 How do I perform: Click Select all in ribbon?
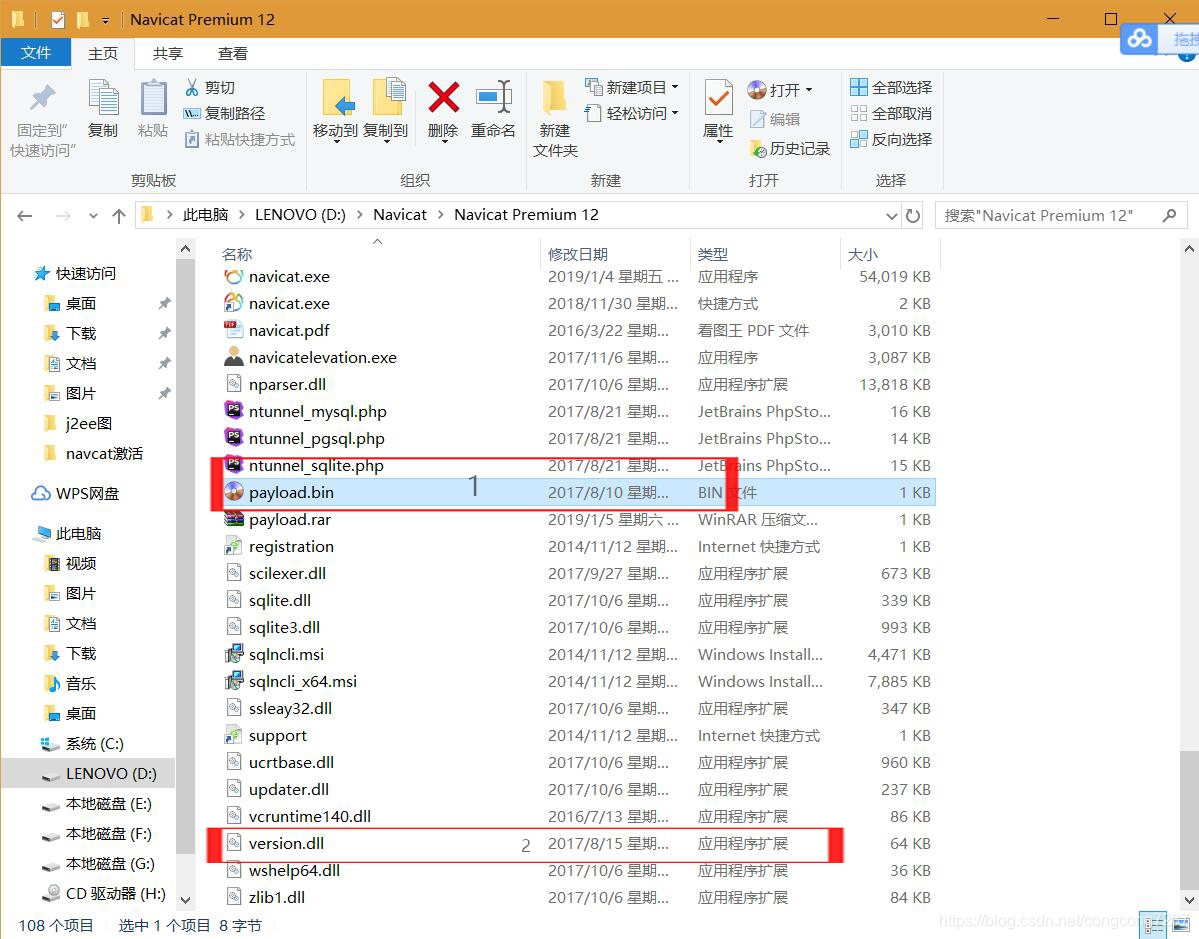[892, 87]
